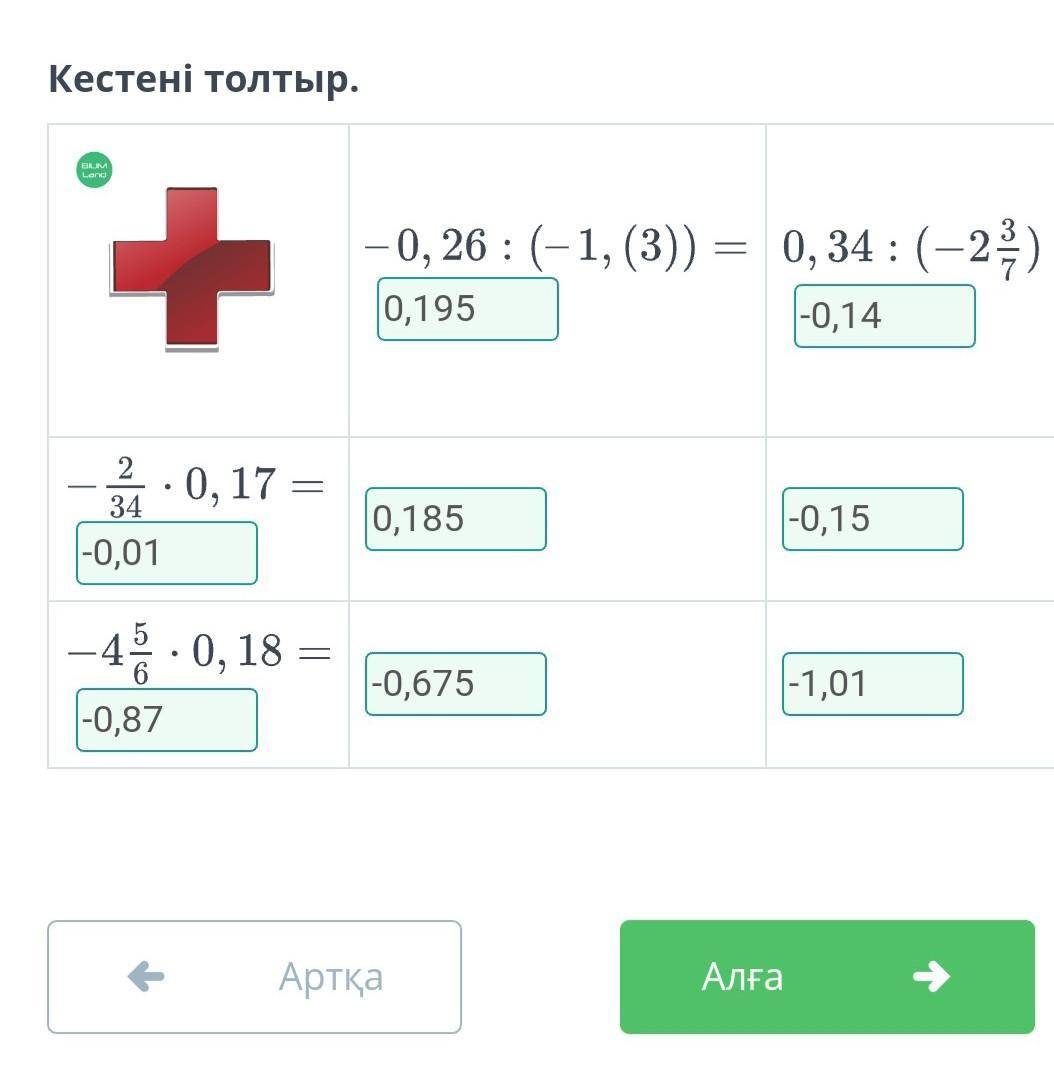
Task: Edit the input showing -1,01
Action: coord(872,684)
